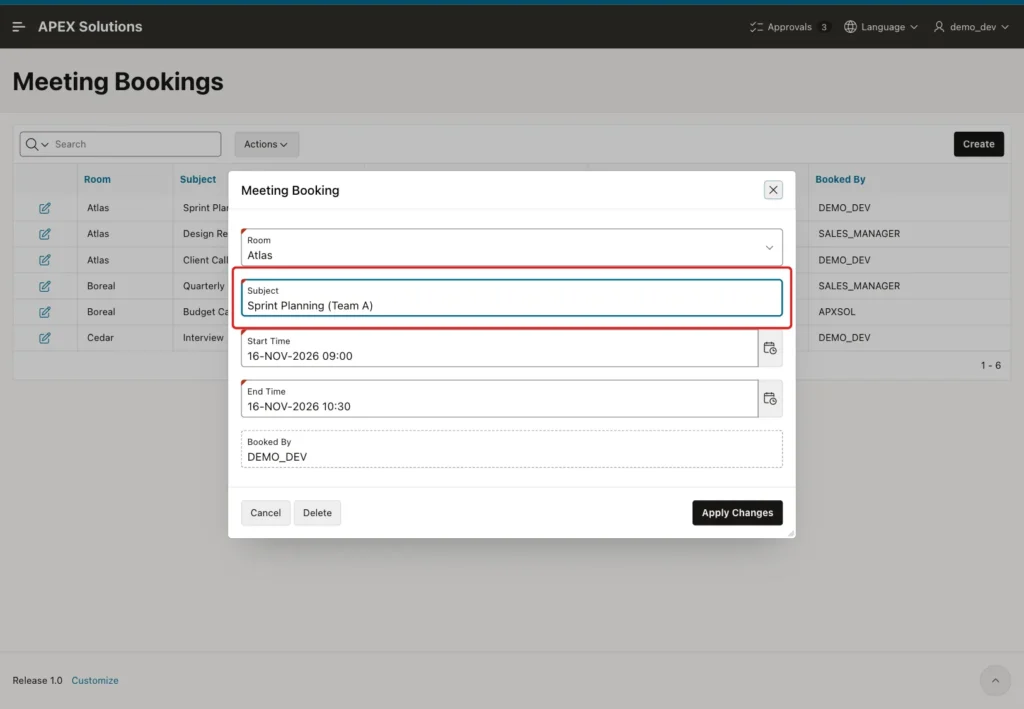1024x709 pixels.
Task: Click the Approvals count badge 3
Action: click(824, 27)
